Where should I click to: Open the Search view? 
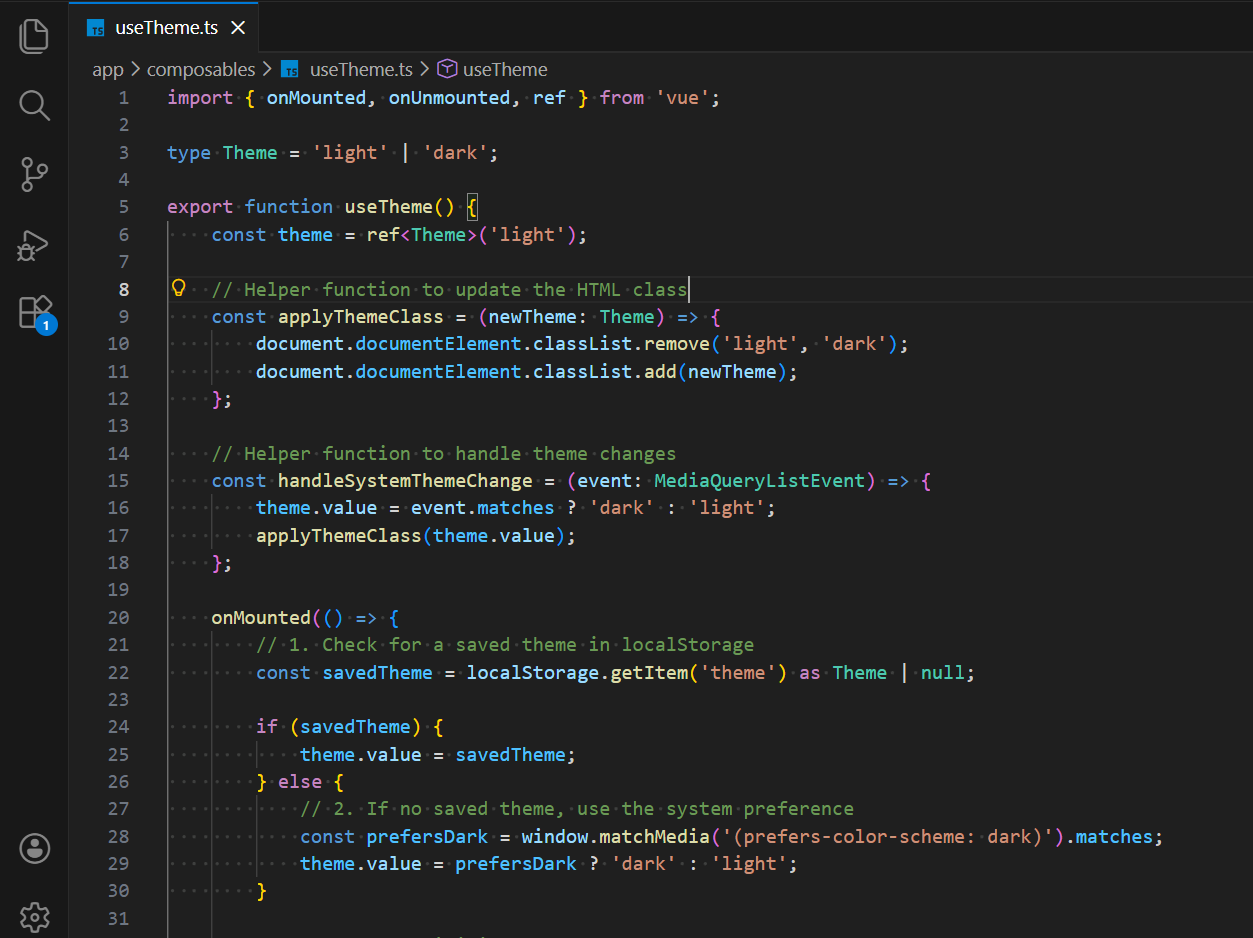click(x=34, y=105)
